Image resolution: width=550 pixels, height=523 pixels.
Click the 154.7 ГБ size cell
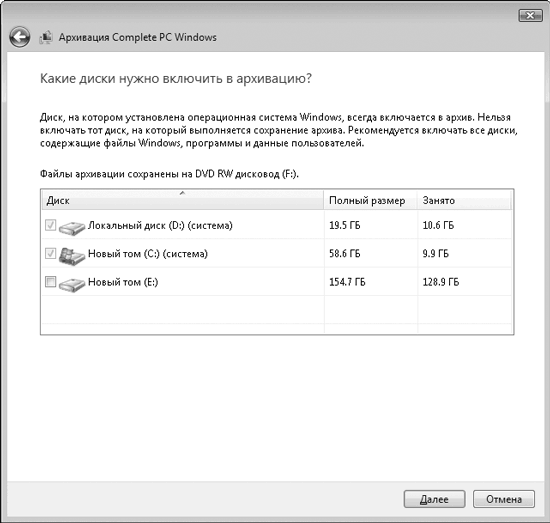pos(347,282)
